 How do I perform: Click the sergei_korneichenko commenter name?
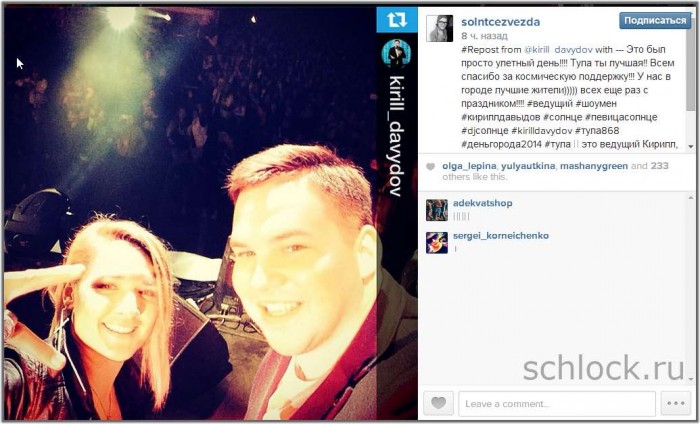[501, 236]
